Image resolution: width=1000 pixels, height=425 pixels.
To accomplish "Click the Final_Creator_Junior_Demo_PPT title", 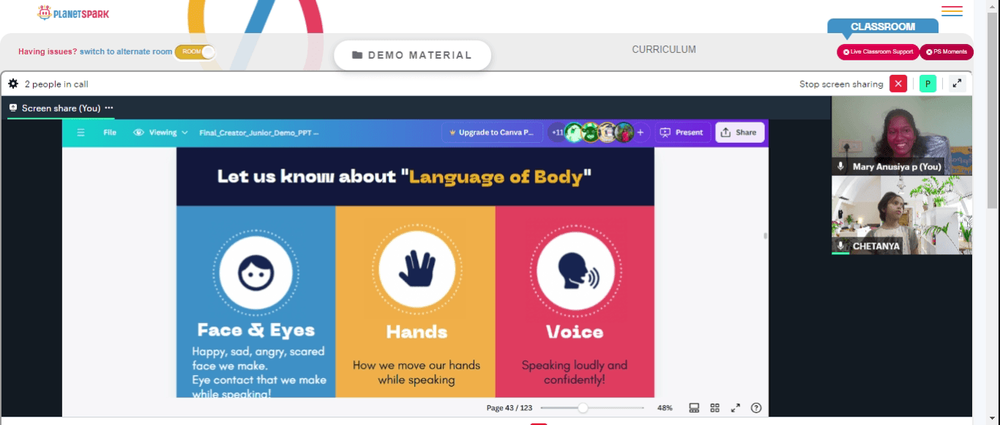I will click(x=258, y=133).
